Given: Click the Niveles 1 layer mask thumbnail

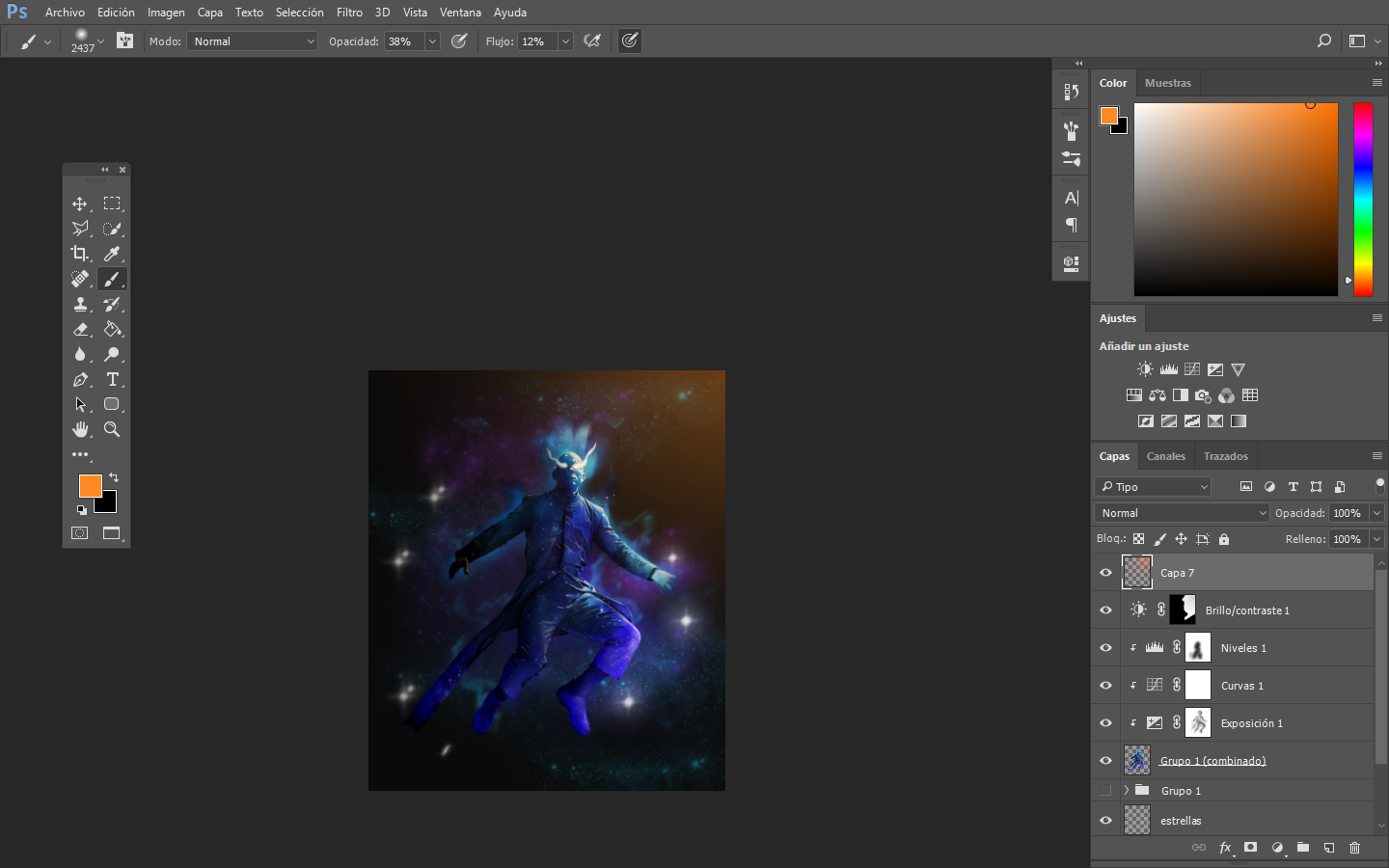Looking at the screenshot, I should (x=1198, y=648).
